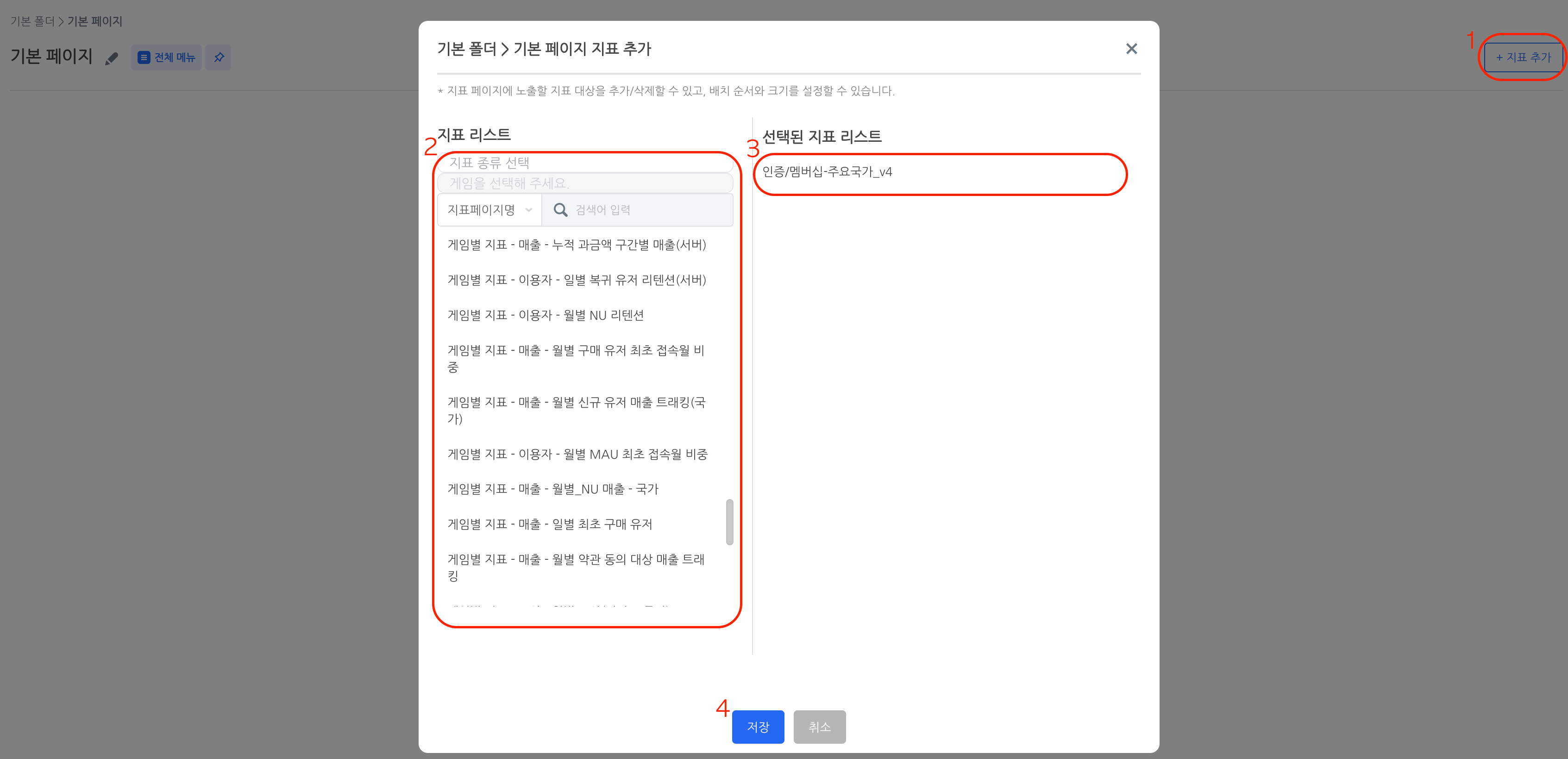The height and width of the screenshot is (759, 1568).
Task: Click the + 지표 추가 button
Action: 1523,57
